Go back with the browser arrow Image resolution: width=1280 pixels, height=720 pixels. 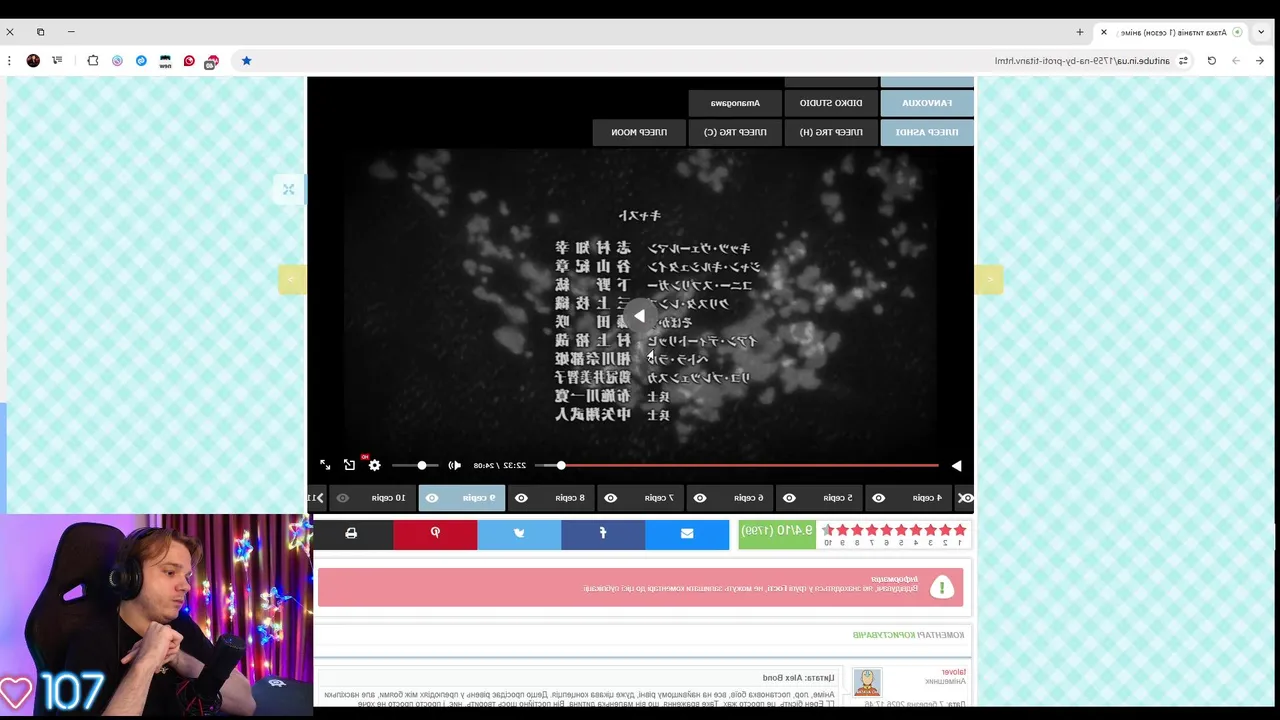1259,61
